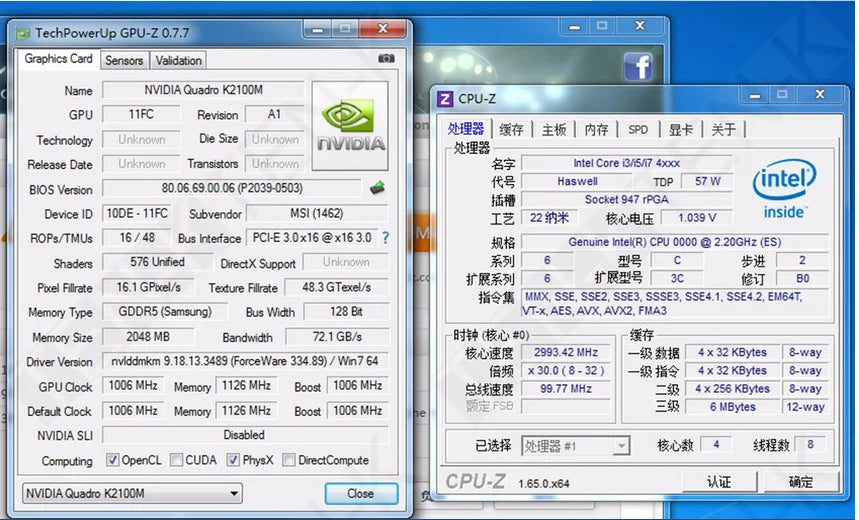
Task: Click the 工艺 value 22 纳米
Action: (549, 218)
